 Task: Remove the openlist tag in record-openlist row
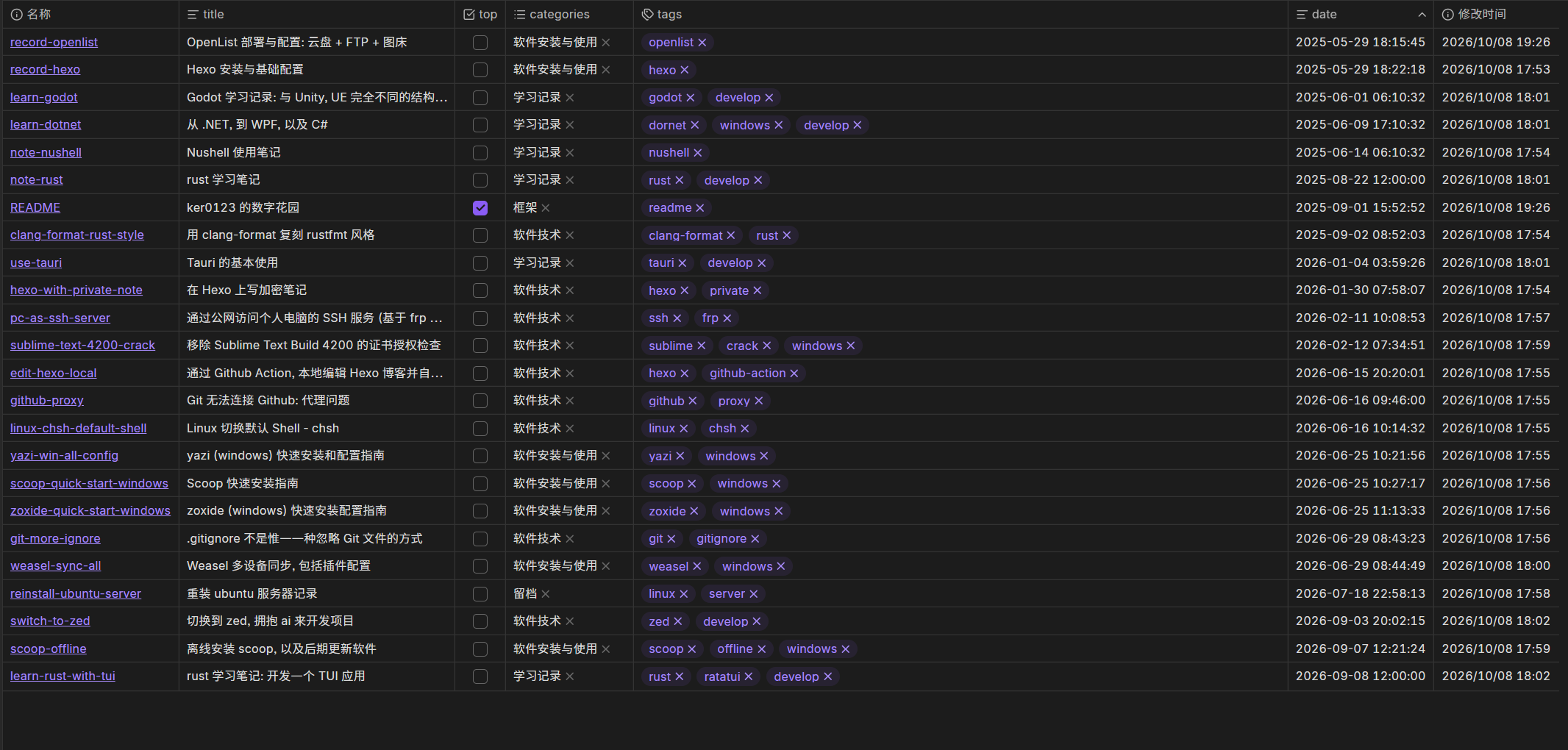[x=702, y=43]
